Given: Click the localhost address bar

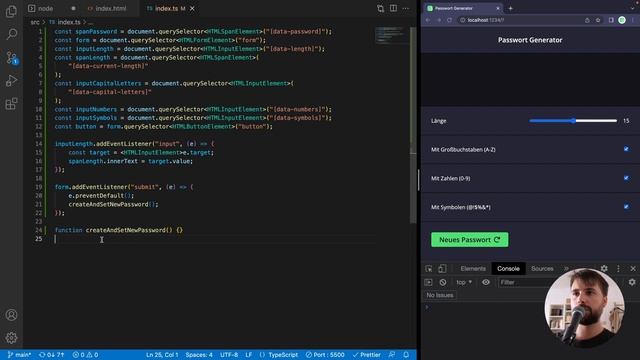Looking at the screenshot, I should (520, 20).
